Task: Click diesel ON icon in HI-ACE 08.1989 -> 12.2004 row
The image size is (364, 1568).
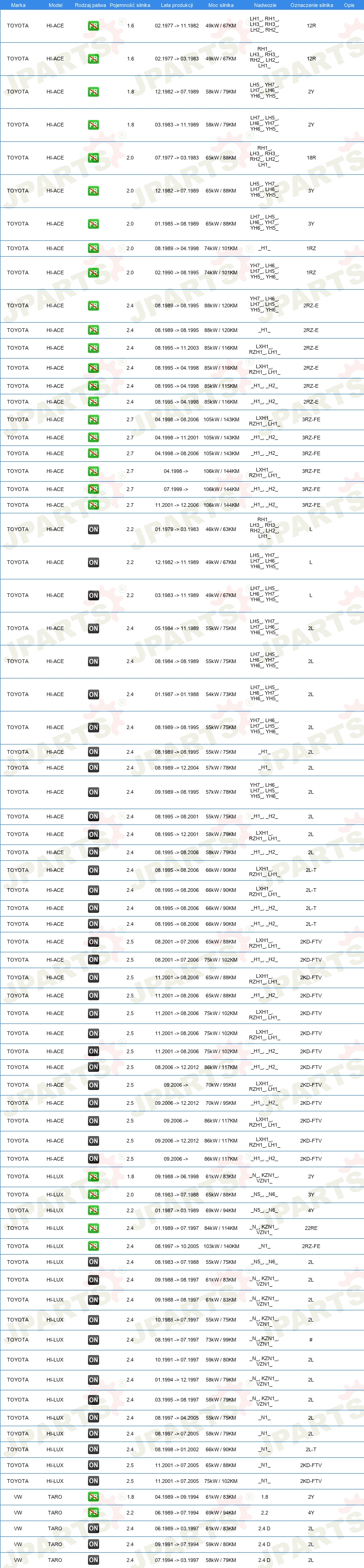Action: pos(93,768)
